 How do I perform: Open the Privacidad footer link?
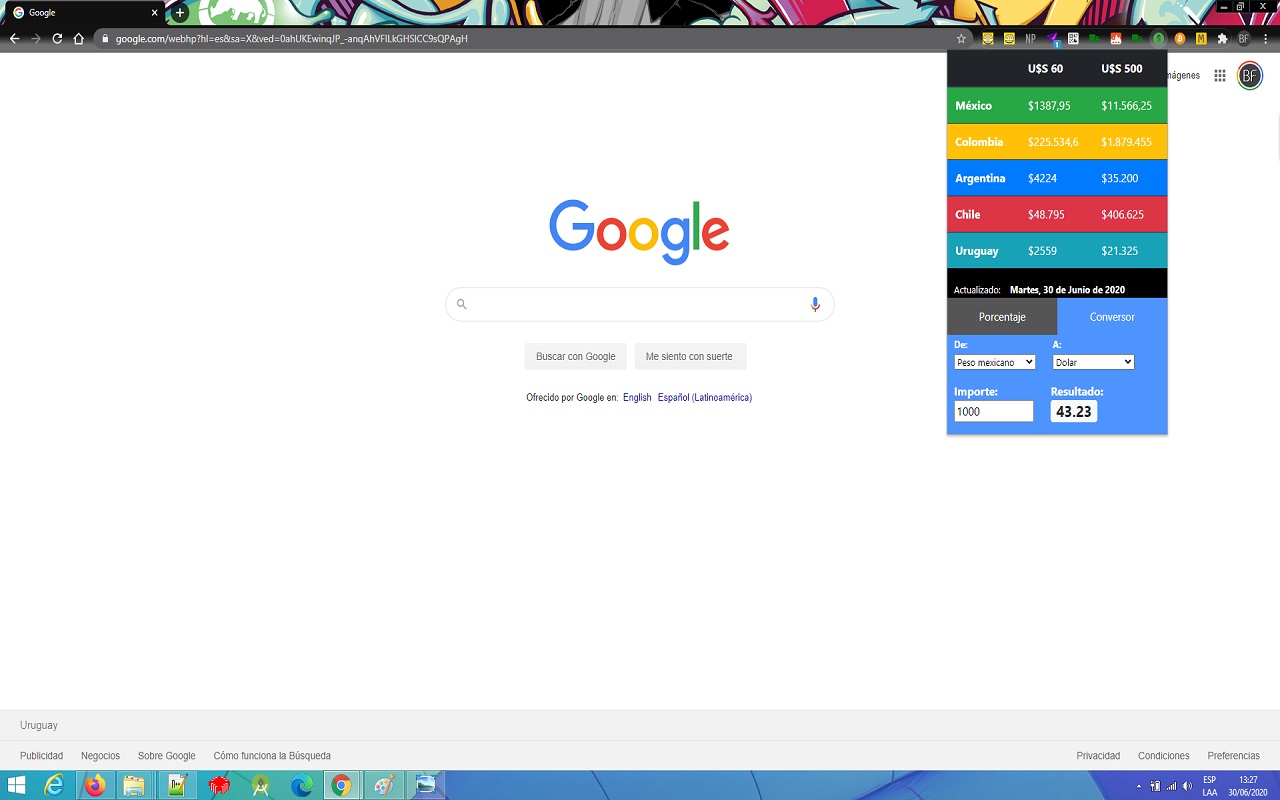pos(1098,756)
